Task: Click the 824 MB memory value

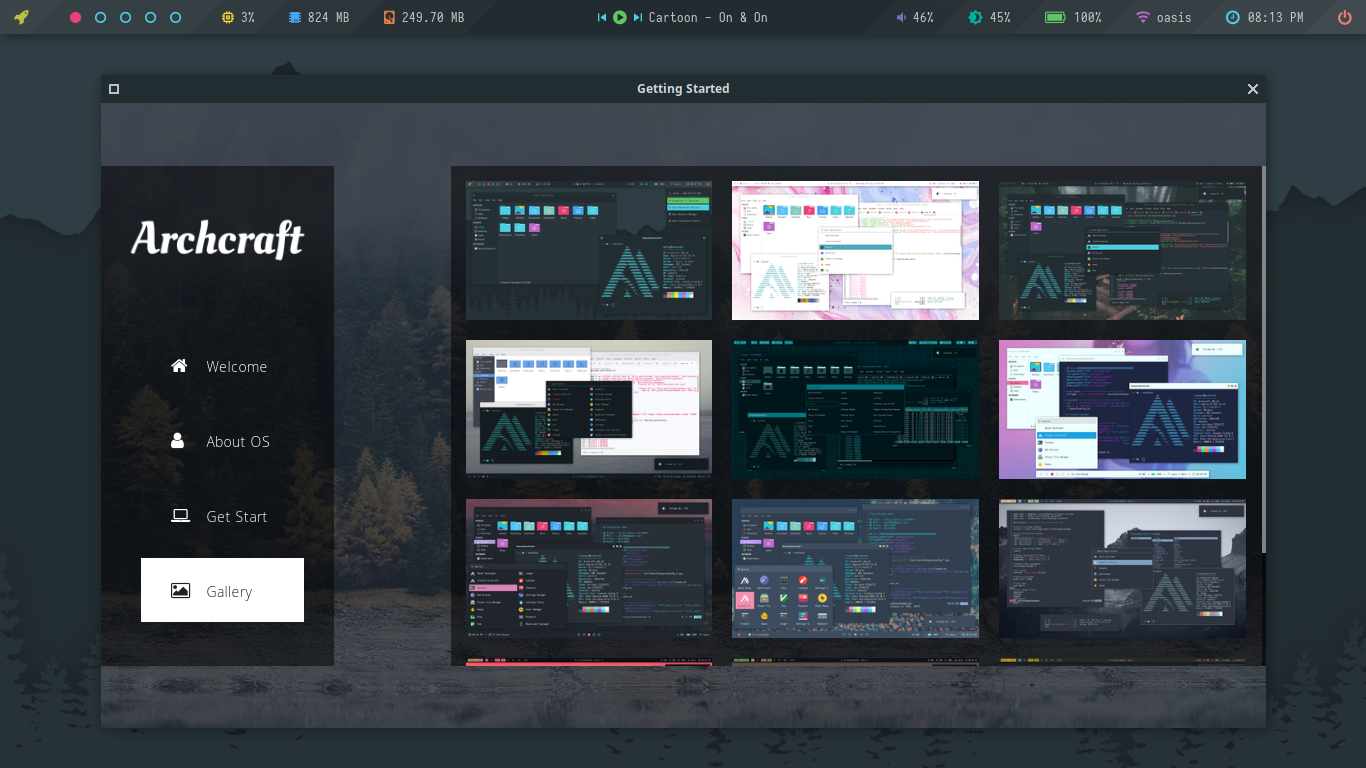Action: (328, 18)
